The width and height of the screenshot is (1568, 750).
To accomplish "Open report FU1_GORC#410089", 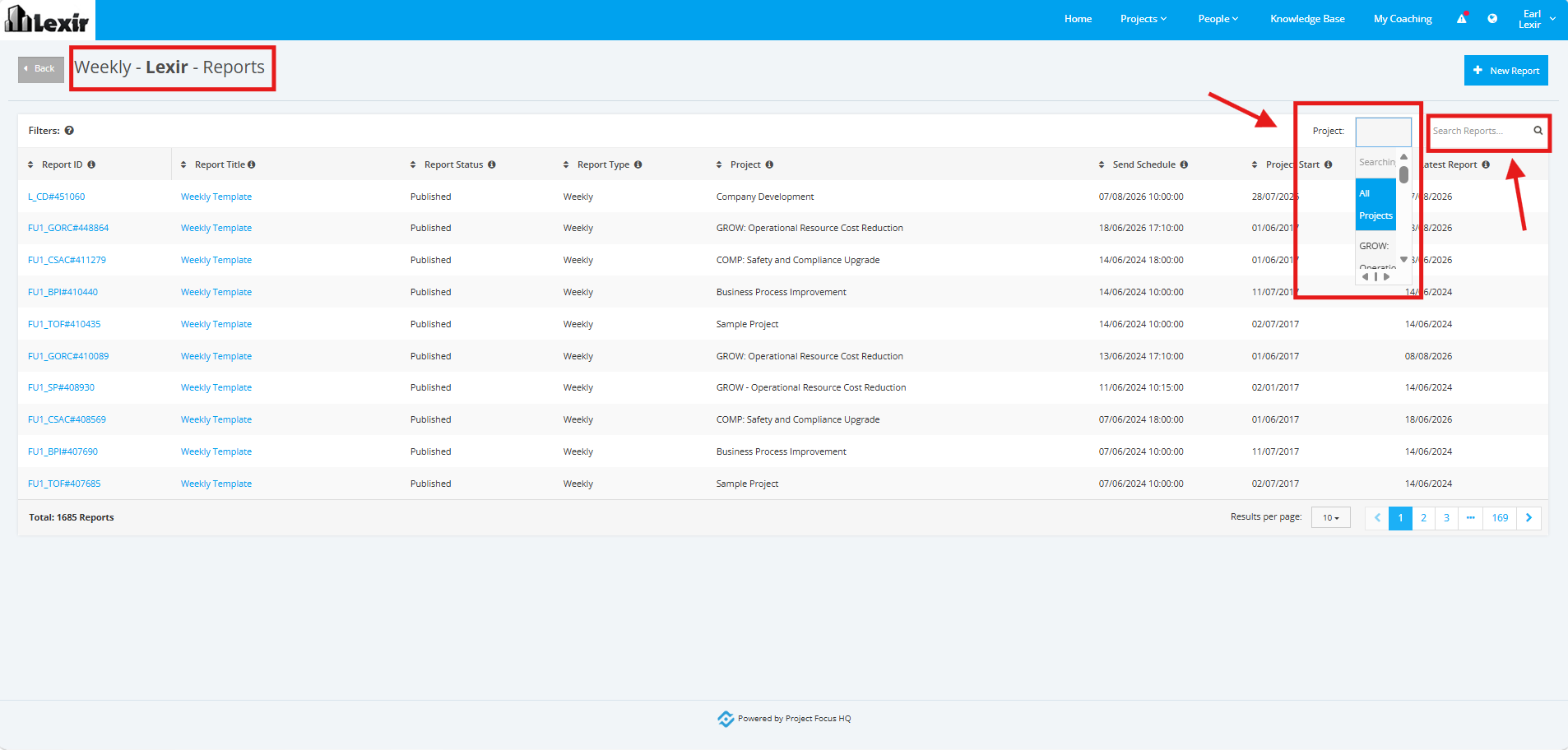I will 68,356.
